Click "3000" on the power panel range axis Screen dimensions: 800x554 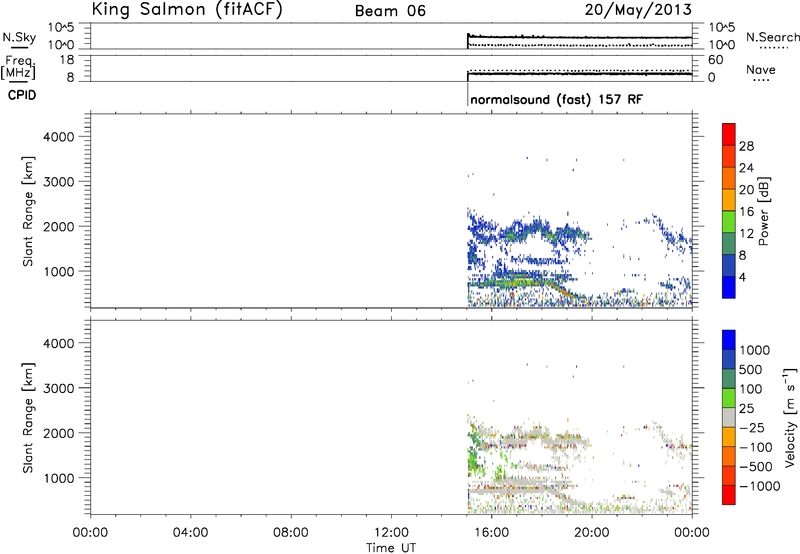[59, 182]
